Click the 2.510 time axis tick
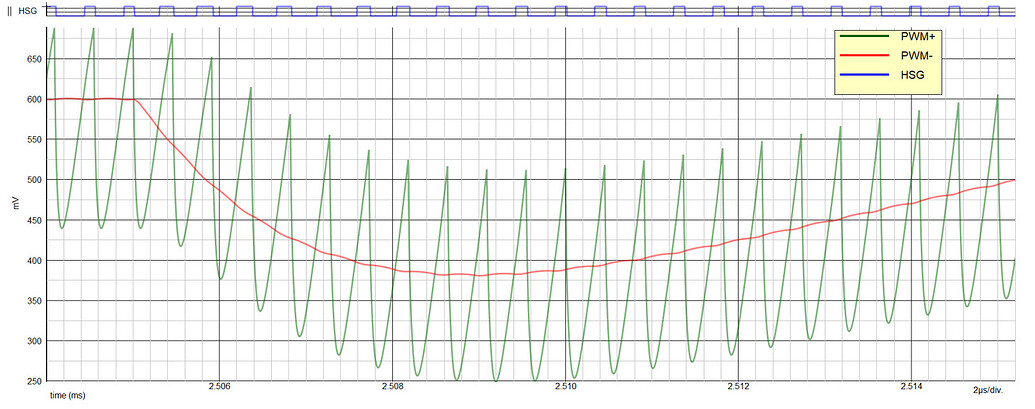The image size is (1035, 409). (565, 387)
